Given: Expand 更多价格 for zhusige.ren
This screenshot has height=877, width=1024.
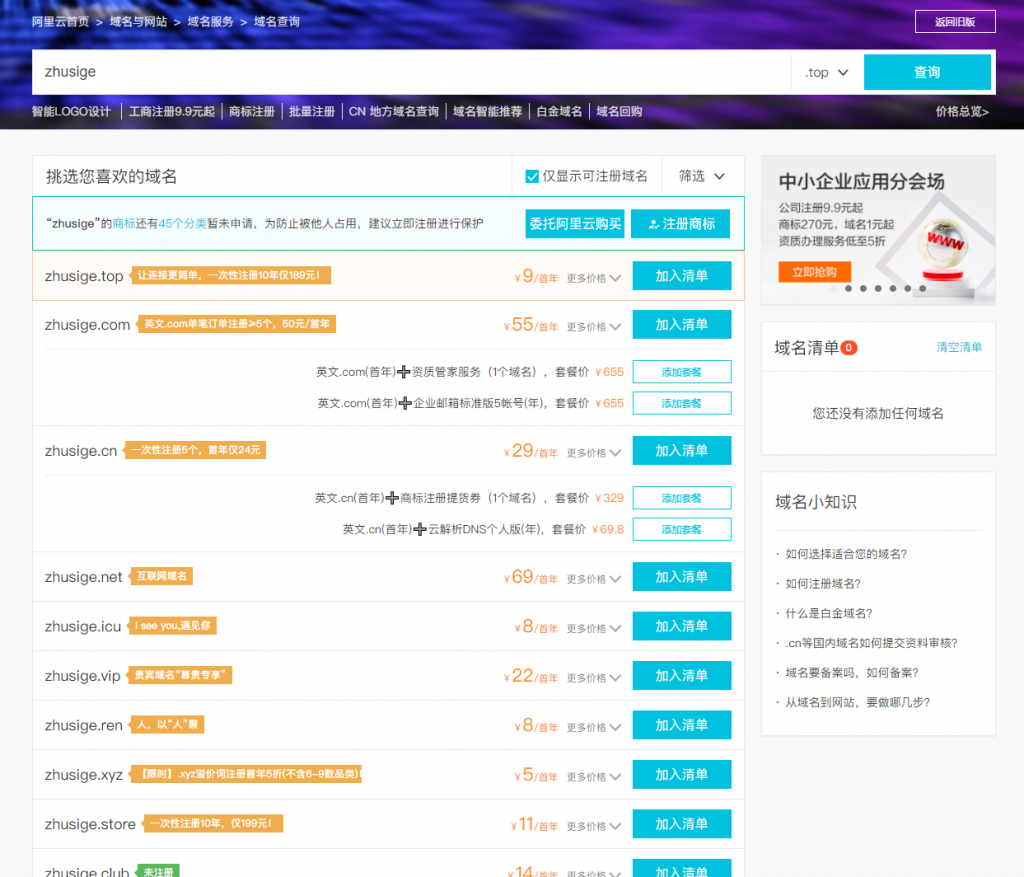Looking at the screenshot, I should click(594, 727).
